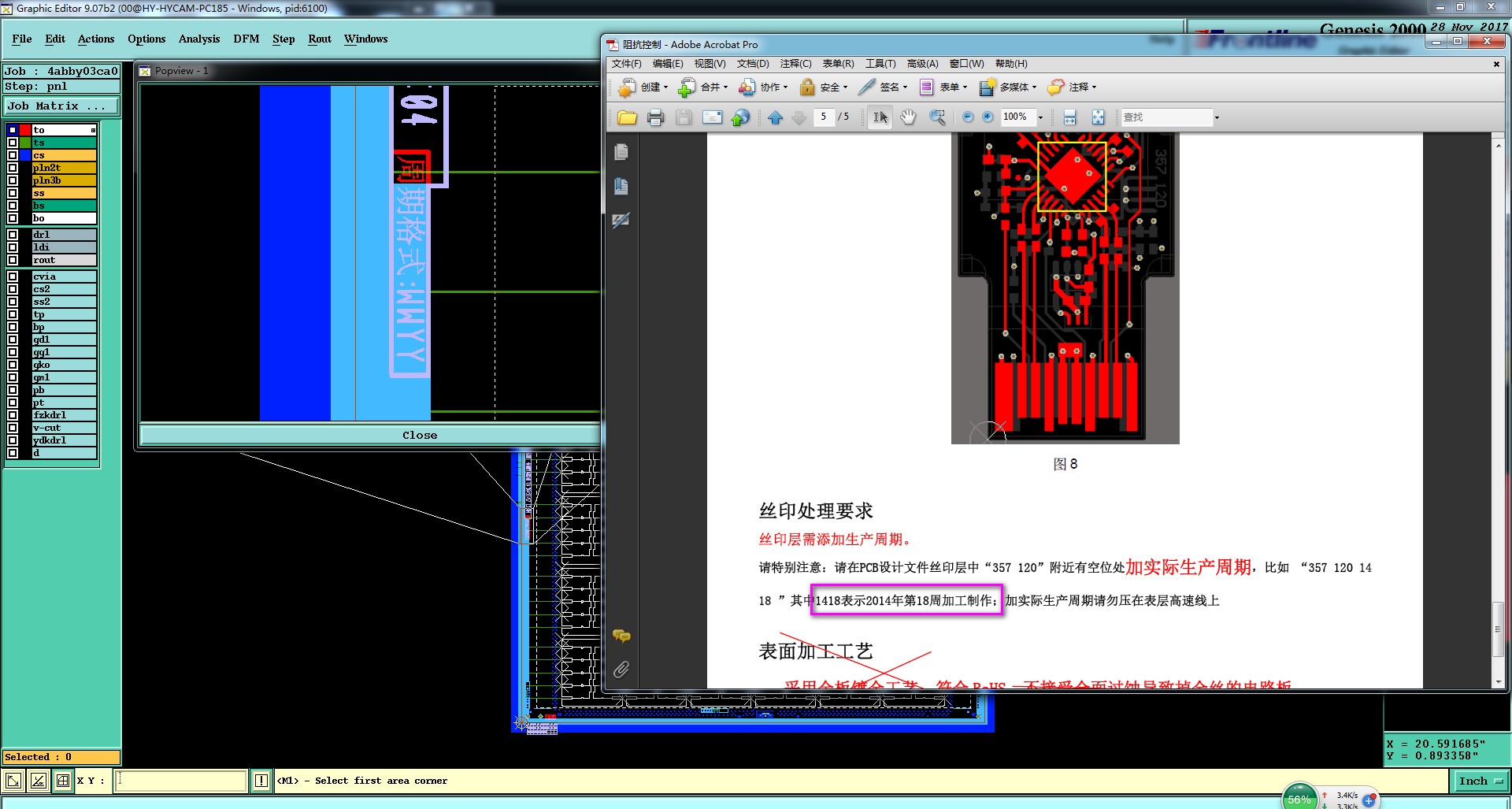Toggle the 'ts' layer checkbox
The image size is (1512, 809).
[13, 143]
